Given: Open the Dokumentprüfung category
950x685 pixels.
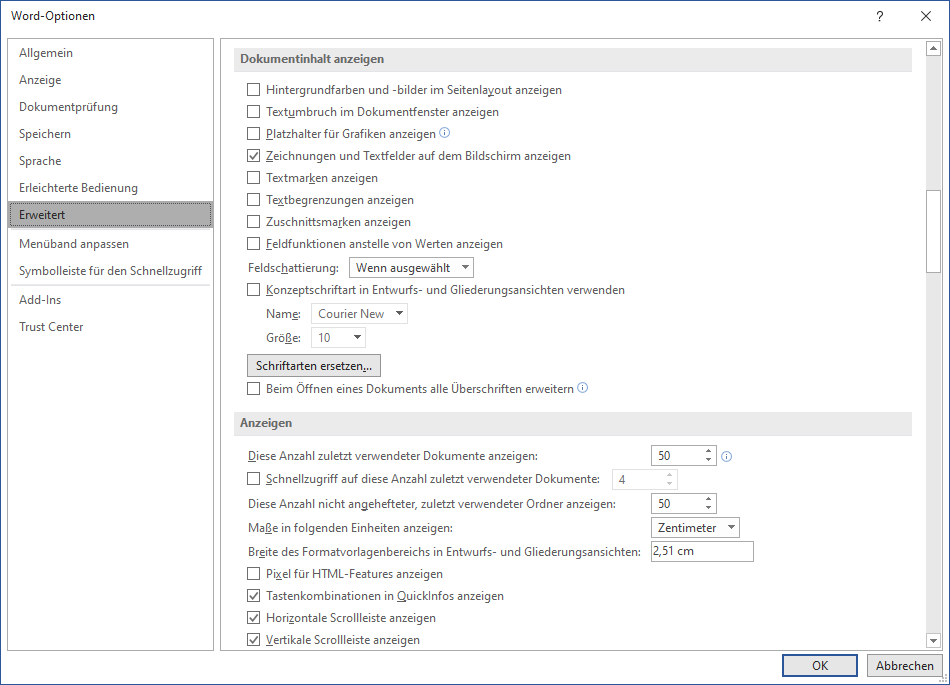Looking at the screenshot, I should coord(110,107).
